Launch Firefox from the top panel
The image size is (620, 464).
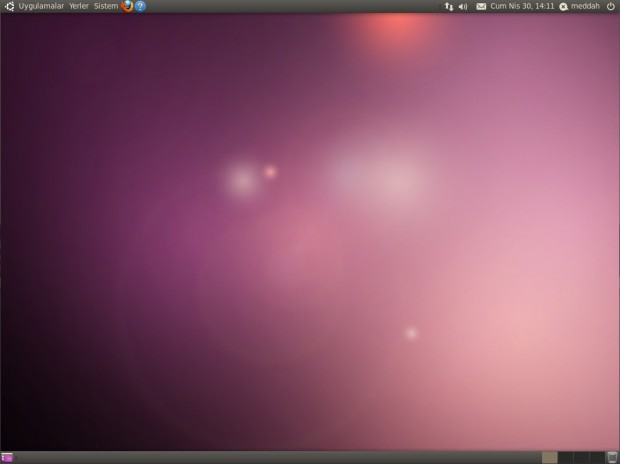pyautogui.click(x=127, y=6)
